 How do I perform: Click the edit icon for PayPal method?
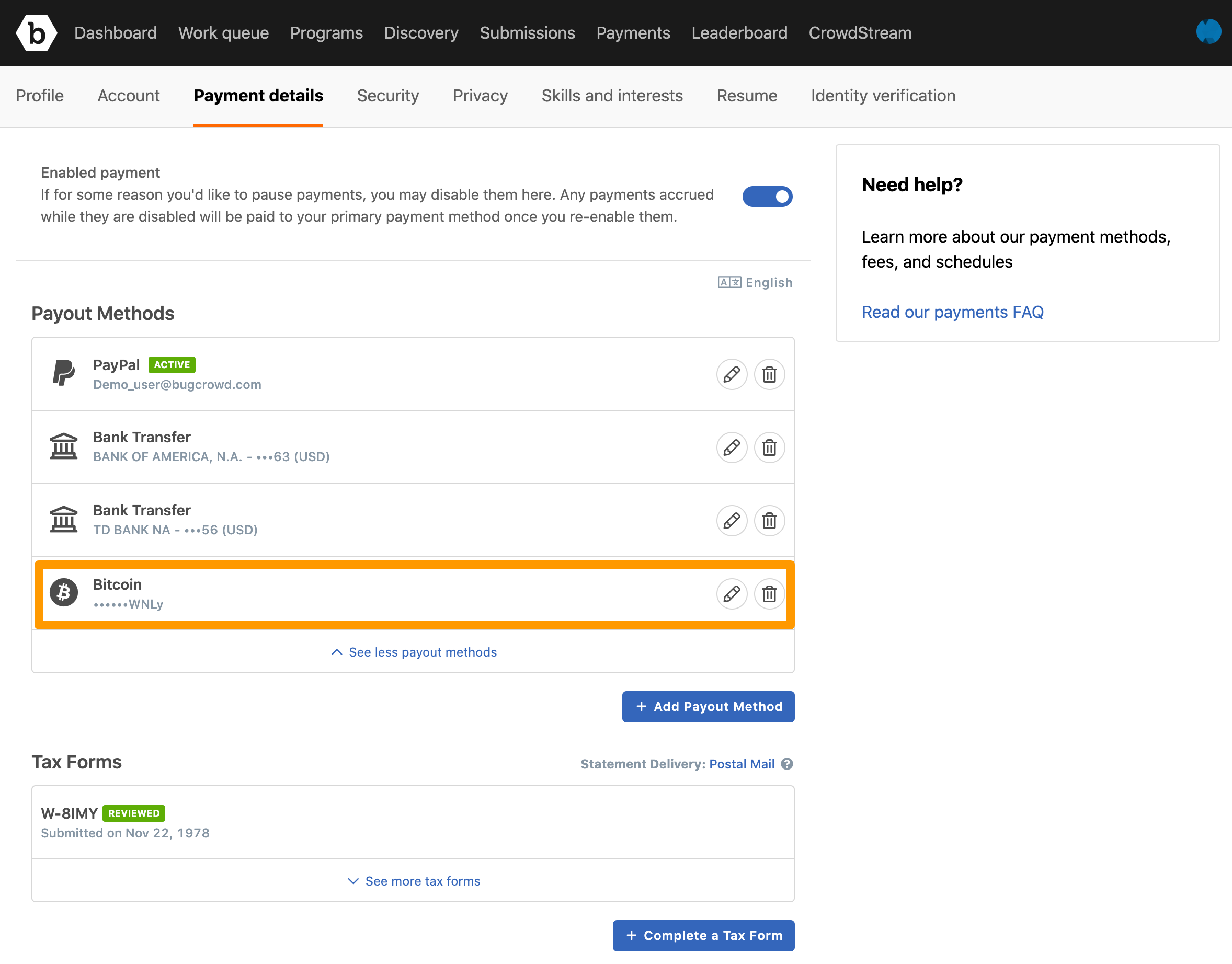pos(731,374)
